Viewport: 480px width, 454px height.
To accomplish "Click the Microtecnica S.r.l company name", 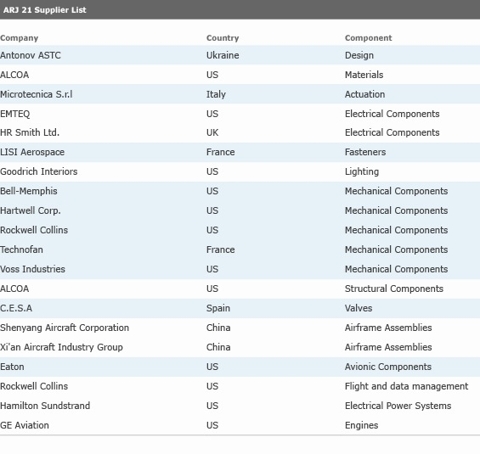I will pyautogui.click(x=36, y=94).
